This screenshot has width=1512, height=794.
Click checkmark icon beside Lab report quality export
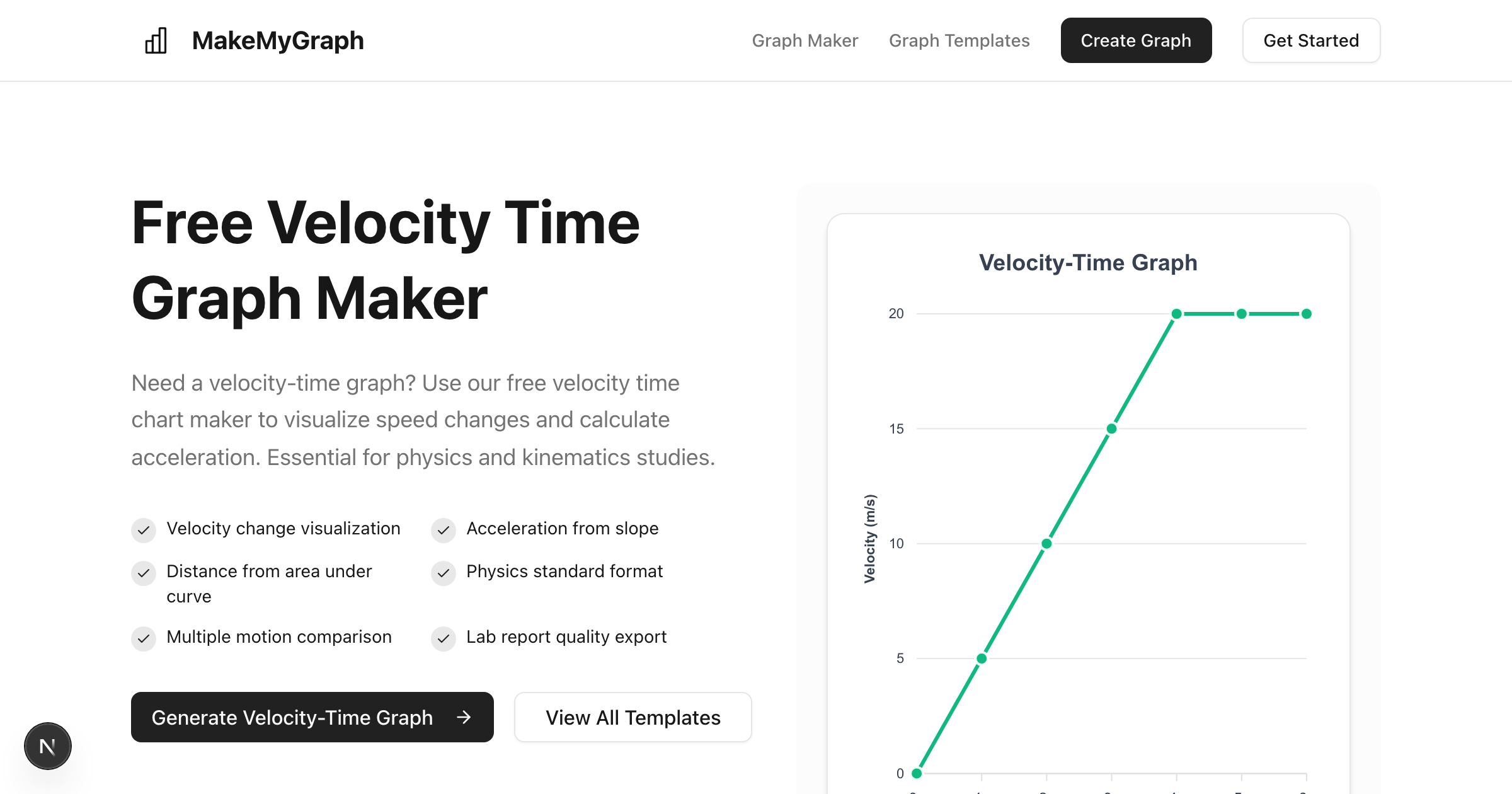[444, 638]
